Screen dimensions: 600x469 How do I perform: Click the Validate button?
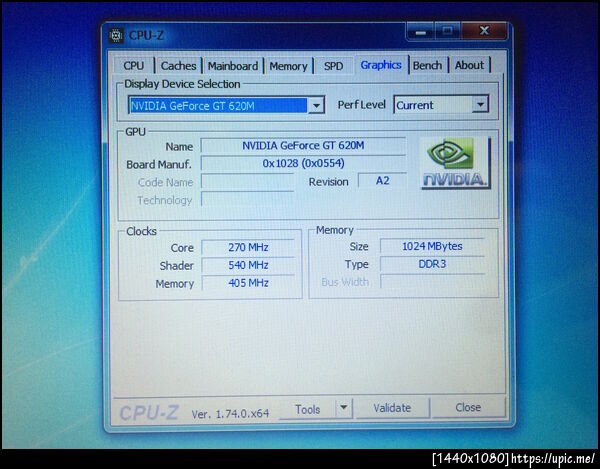point(392,408)
